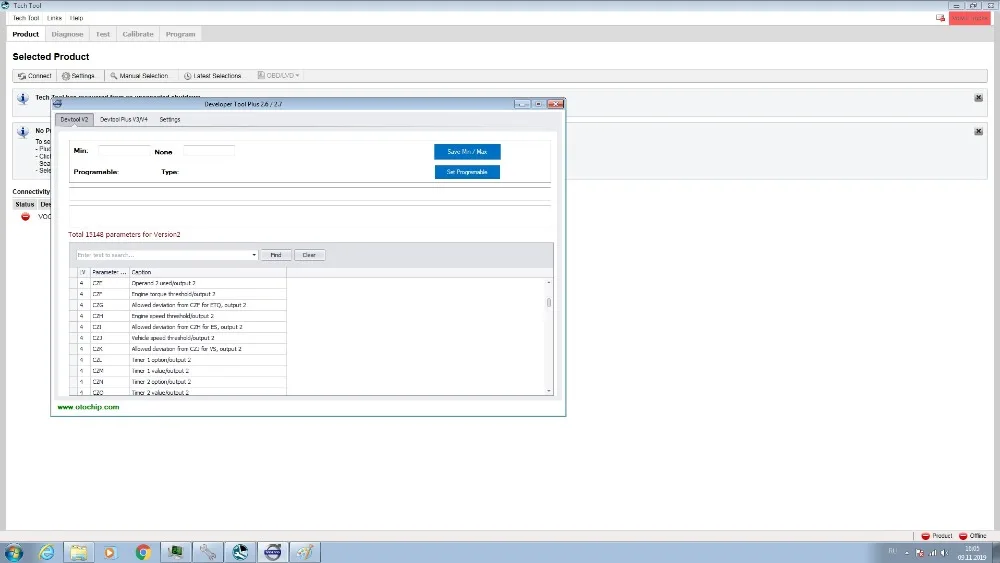Open the green monitor taskbar application
The height and width of the screenshot is (563, 1000).
pyautogui.click(x=175, y=552)
